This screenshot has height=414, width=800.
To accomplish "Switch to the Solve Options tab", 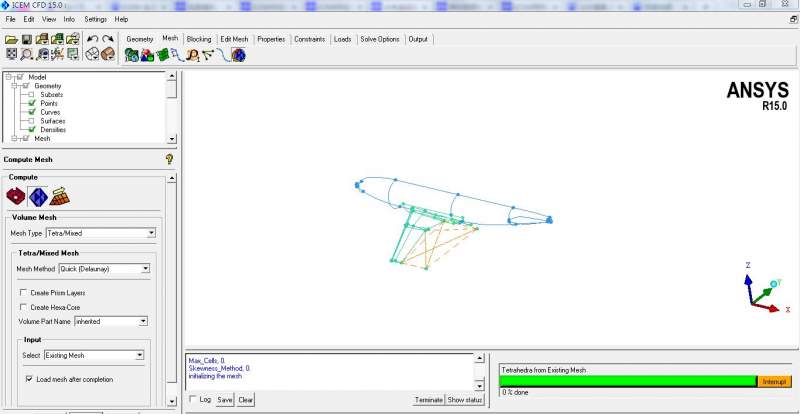I will coord(380,39).
